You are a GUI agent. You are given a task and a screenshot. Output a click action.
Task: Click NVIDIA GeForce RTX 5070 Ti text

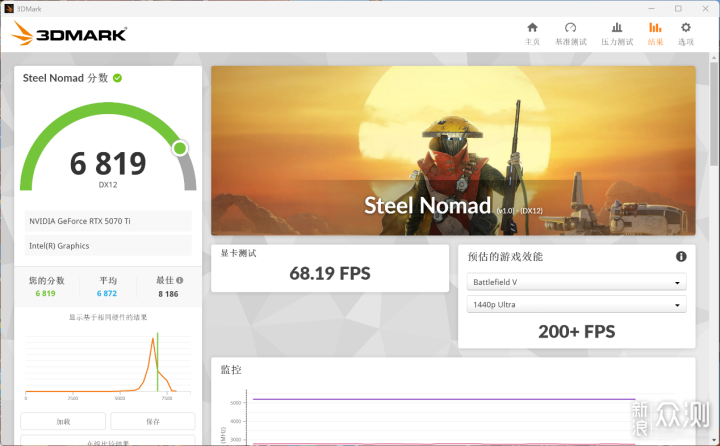(80, 221)
